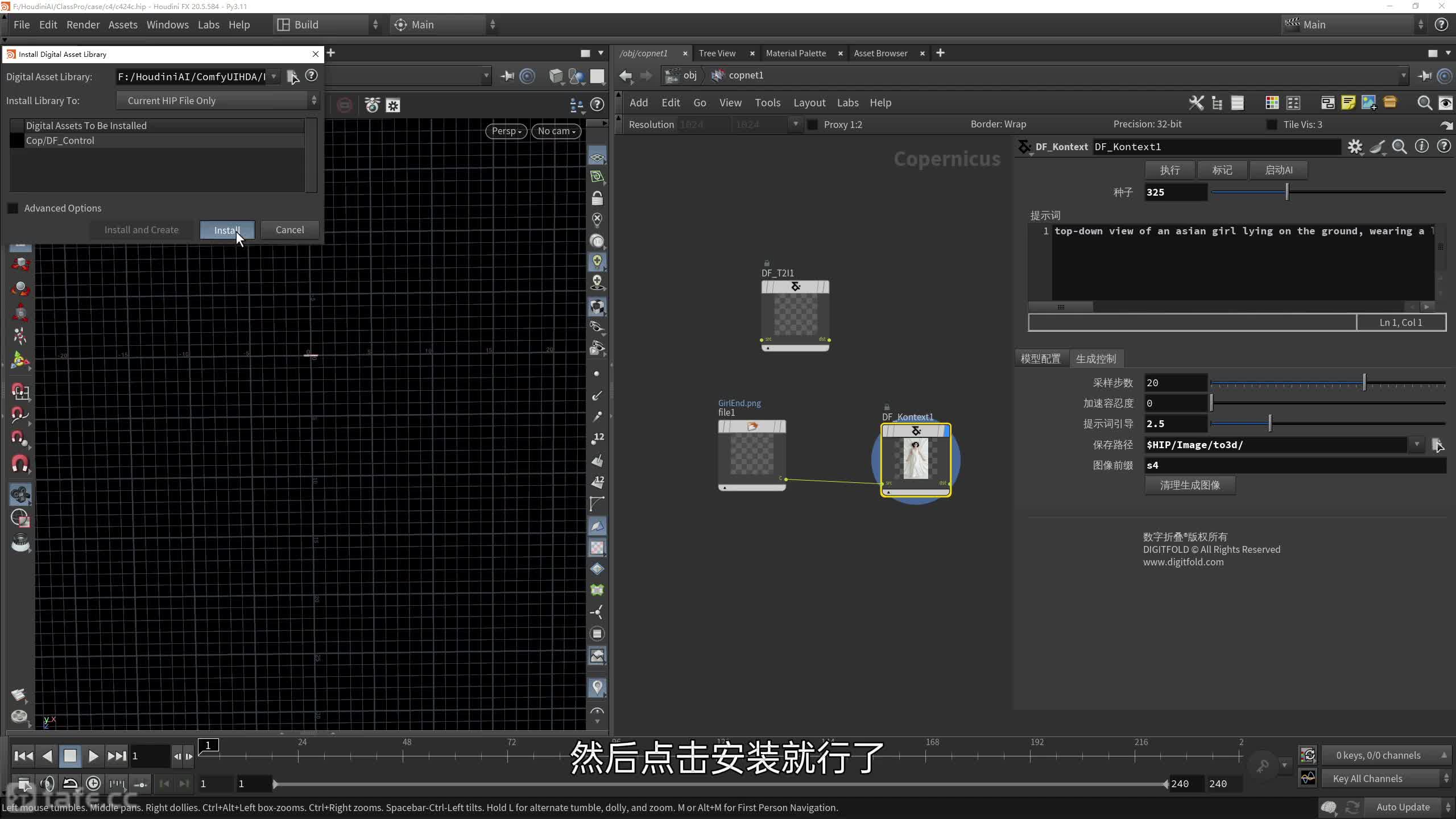Toggle the Proxy 1:2 checkbox

(x=813, y=125)
